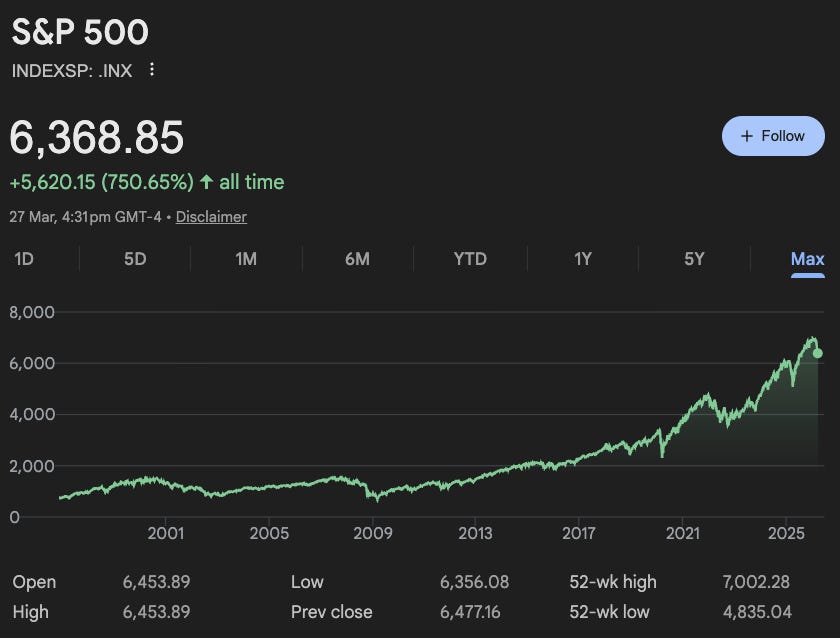Show the 1Y chart range
The width and height of the screenshot is (840, 638).
click(x=583, y=259)
